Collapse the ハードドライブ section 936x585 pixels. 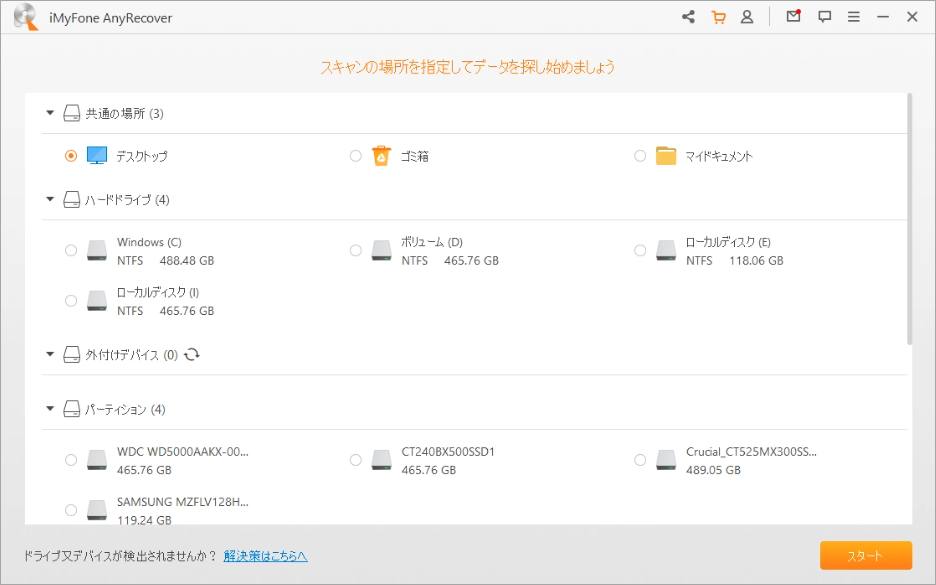point(49,199)
